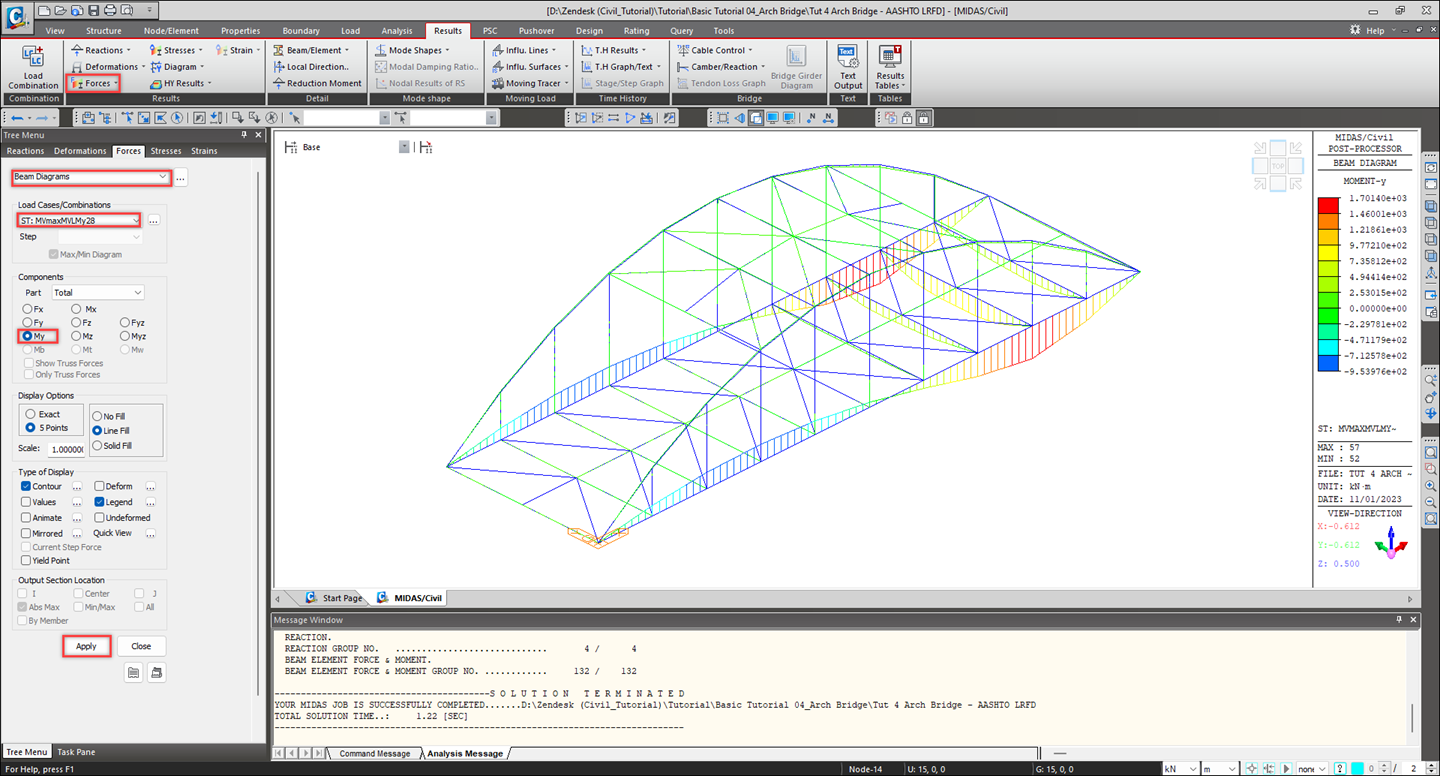
Task: Select the Mz component radio button
Action: 77,337
